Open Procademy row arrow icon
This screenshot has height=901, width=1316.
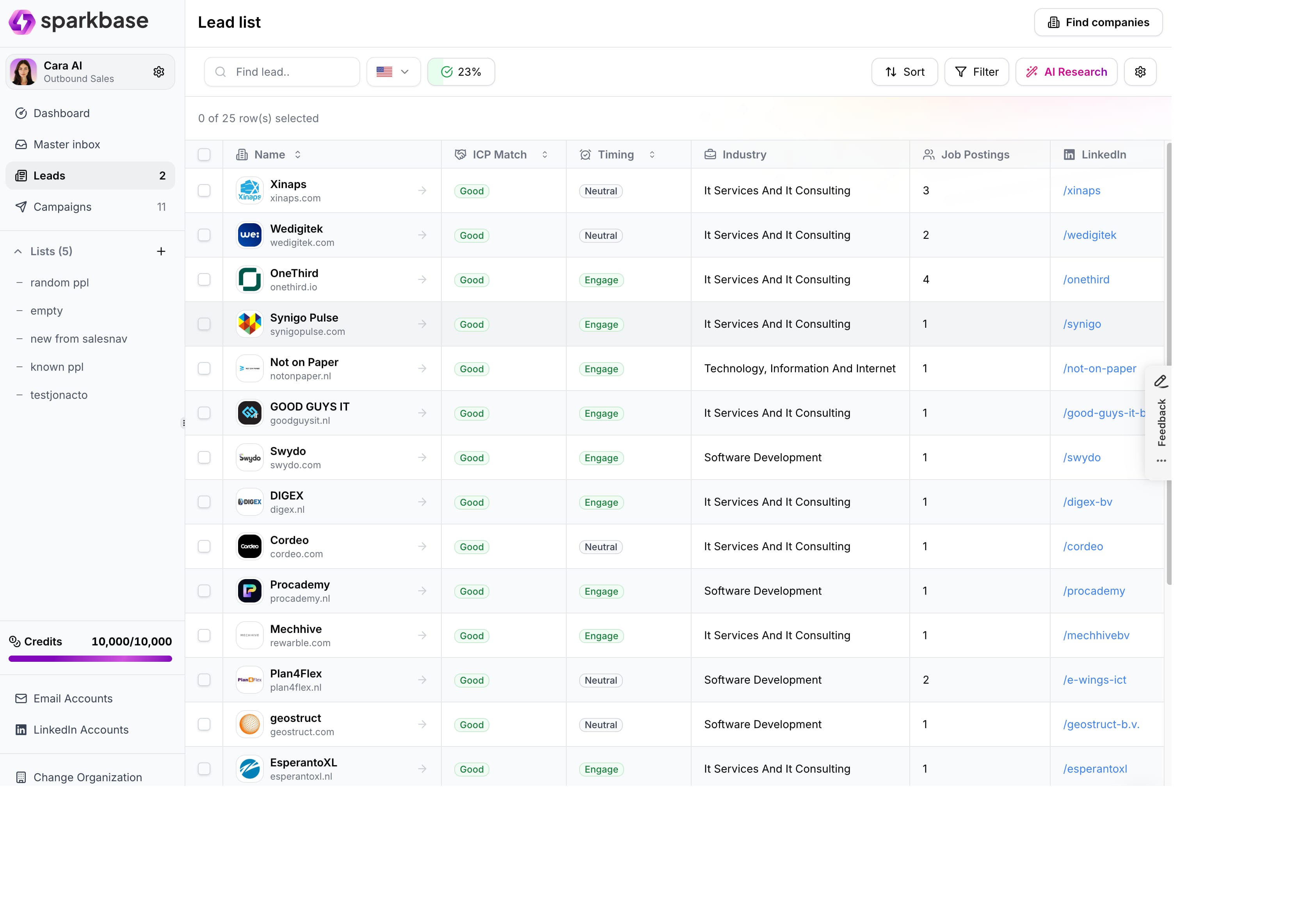pyautogui.click(x=422, y=591)
